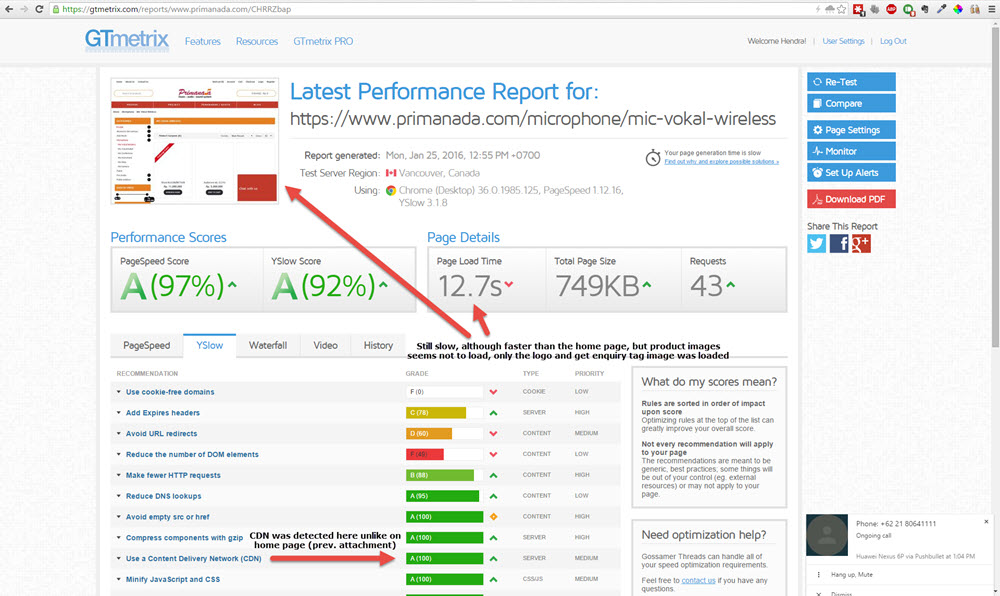Click the 'contact us' link
This screenshot has height=596, width=1000.
(698, 580)
